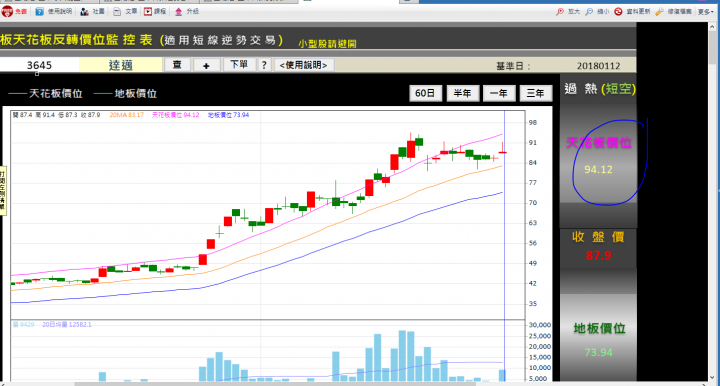The height and width of the screenshot is (386, 720).
Task: Click the ceiling price value 94.12 in side panel
Action: pyautogui.click(x=598, y=170)
